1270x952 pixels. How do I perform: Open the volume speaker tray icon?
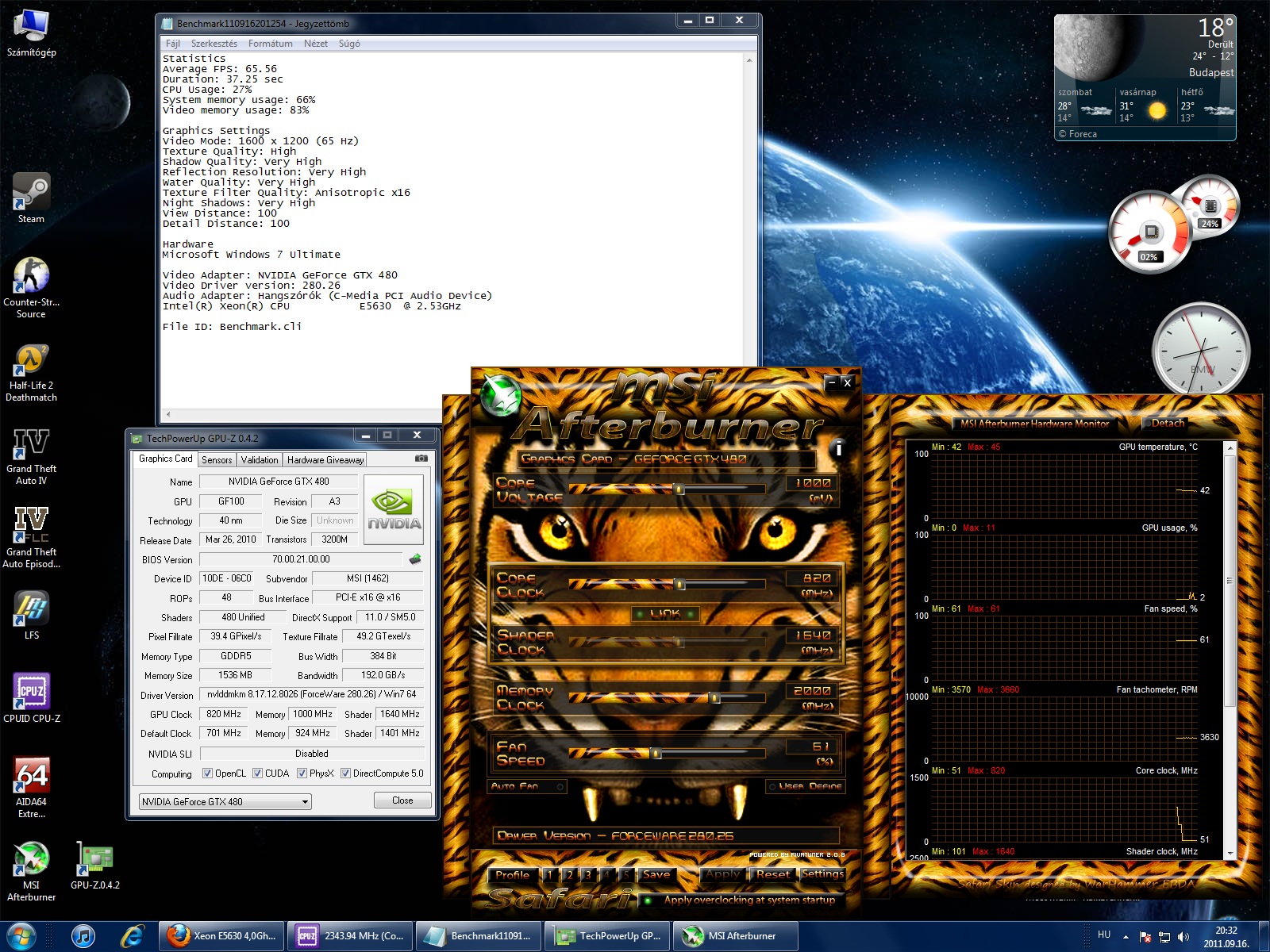(x=1183, y=937)
